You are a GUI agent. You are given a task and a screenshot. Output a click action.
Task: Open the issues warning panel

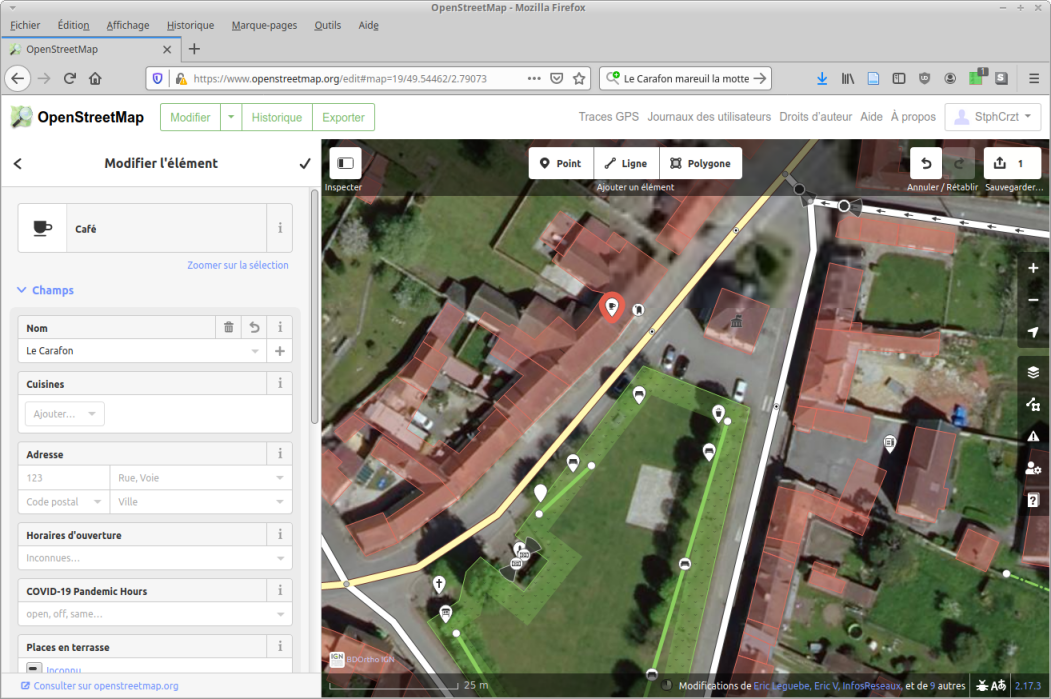1033,436
